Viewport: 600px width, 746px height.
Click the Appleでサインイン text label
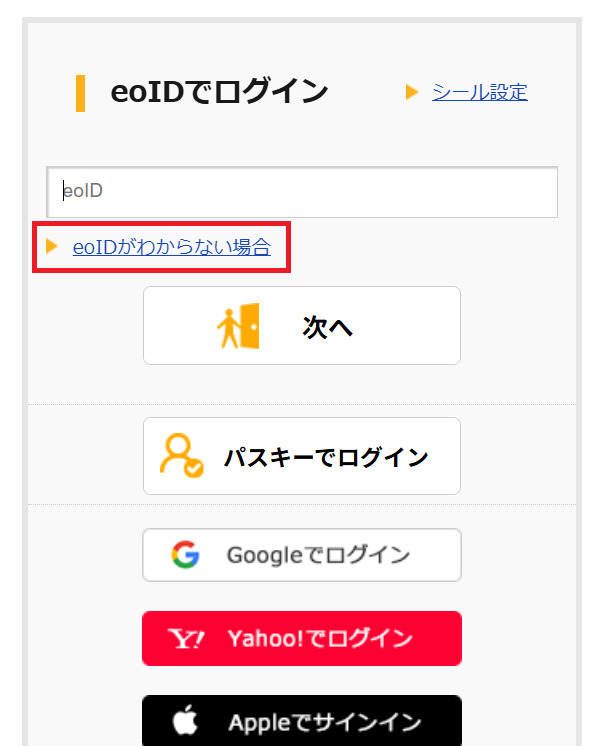[325, 723]
